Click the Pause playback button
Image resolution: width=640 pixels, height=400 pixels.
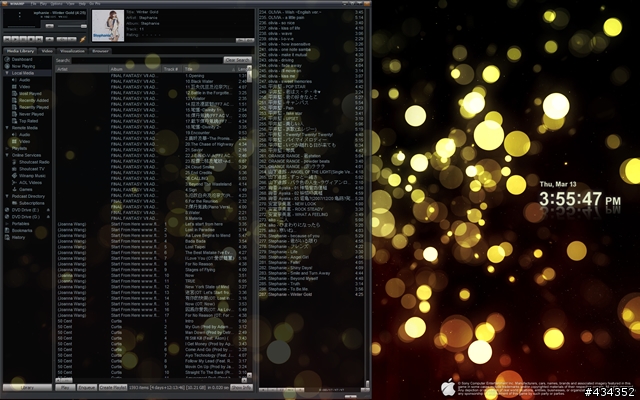click(23, 39)
